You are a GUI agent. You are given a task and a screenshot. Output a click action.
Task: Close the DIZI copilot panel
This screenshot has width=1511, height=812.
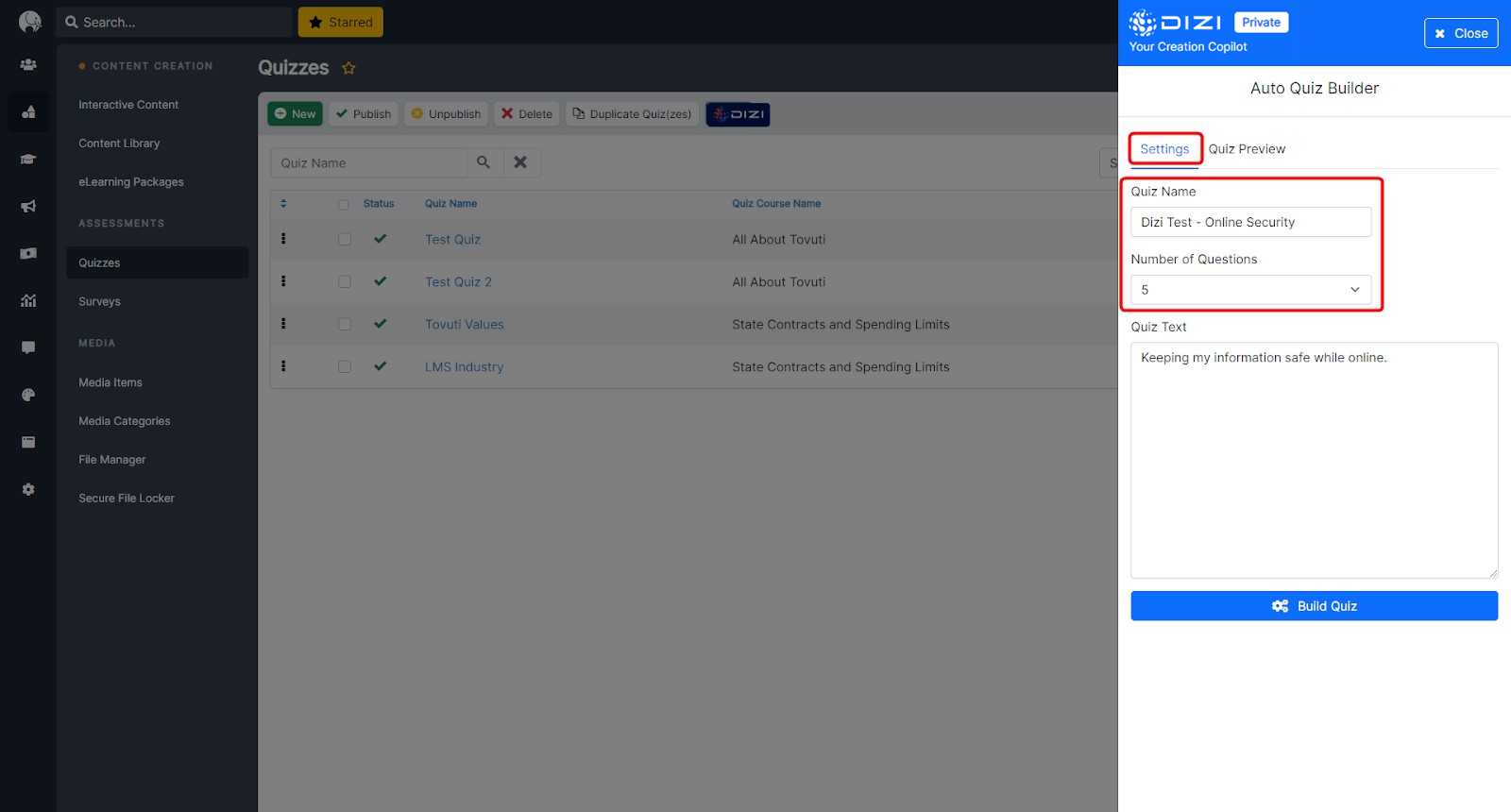(1461, 33)
